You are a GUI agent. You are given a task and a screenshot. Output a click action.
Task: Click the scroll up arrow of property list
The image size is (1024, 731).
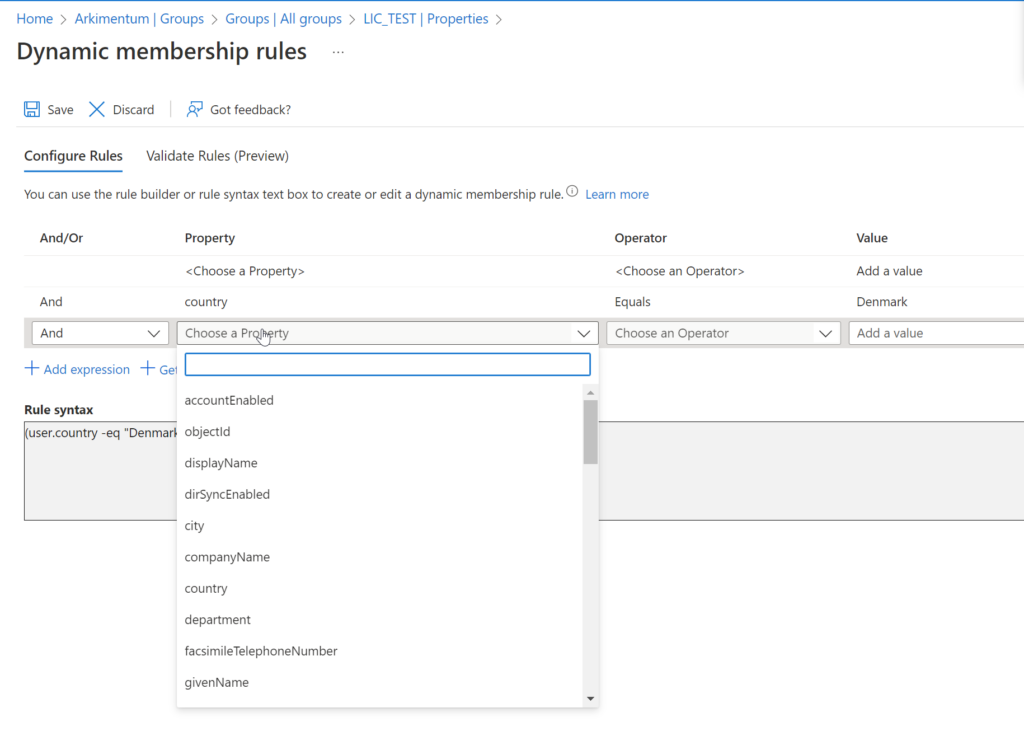click(590, 393)
